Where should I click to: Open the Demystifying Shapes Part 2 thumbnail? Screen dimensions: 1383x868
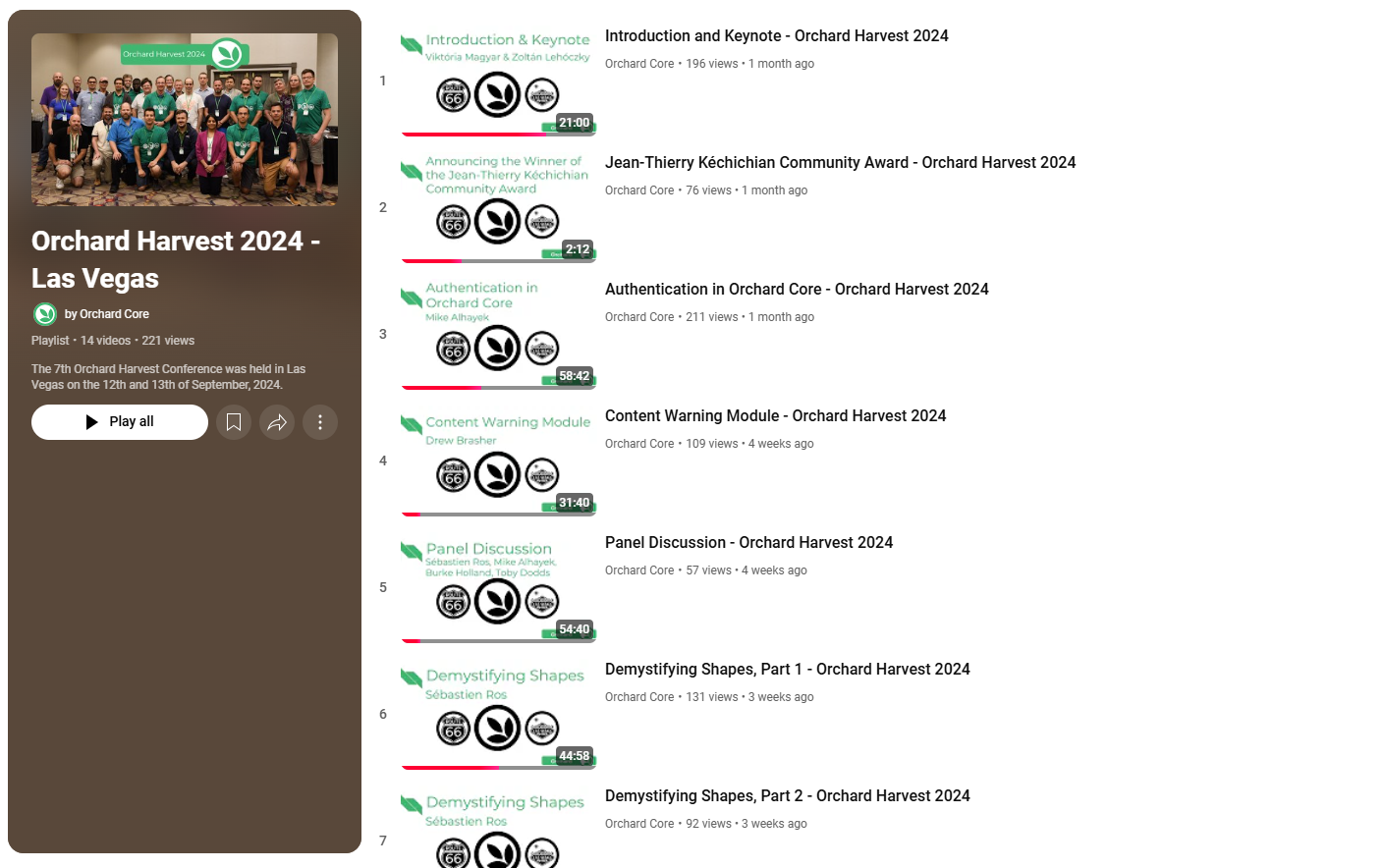pos(499,827)
